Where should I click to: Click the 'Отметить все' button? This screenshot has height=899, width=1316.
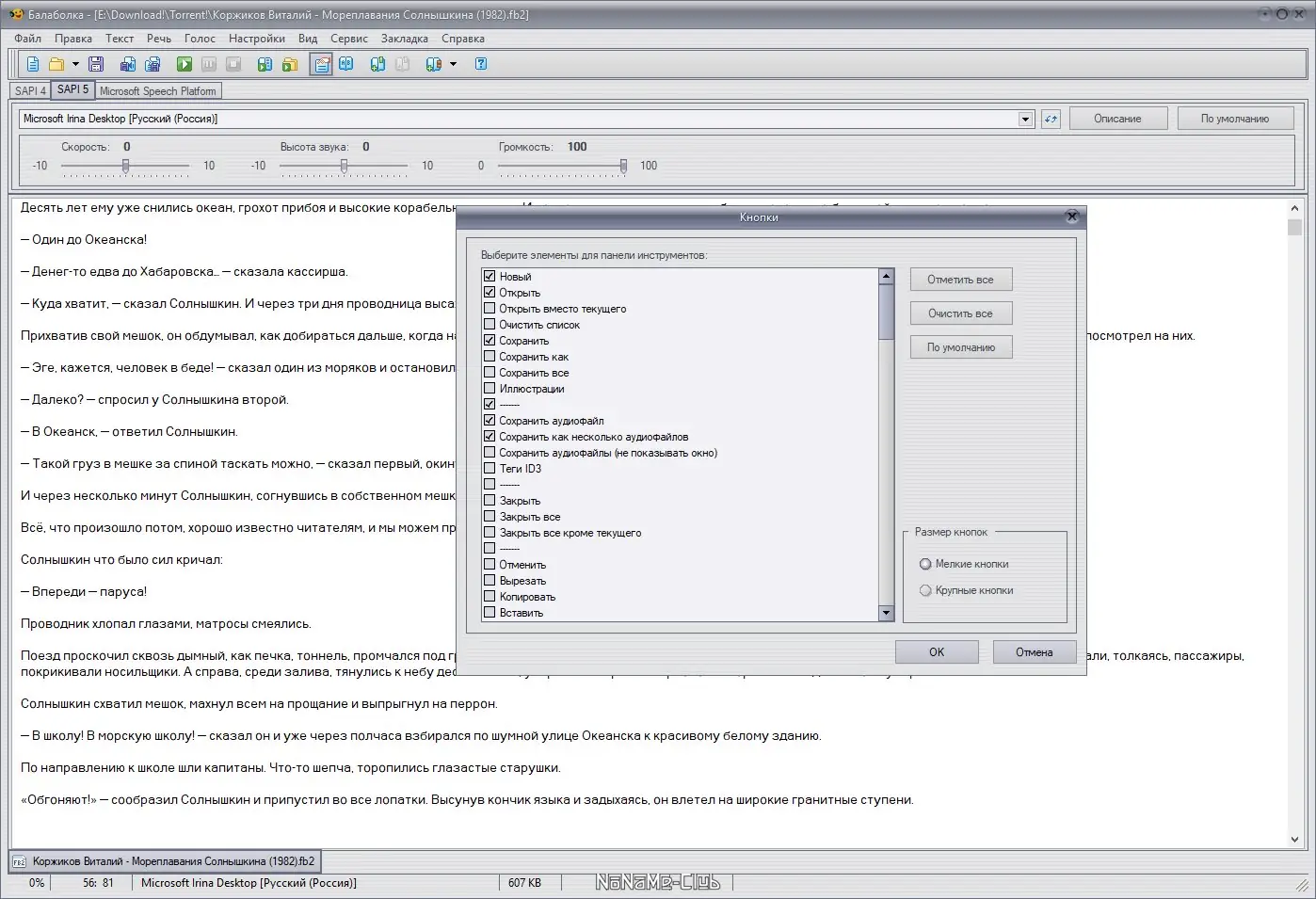point(960,280)
